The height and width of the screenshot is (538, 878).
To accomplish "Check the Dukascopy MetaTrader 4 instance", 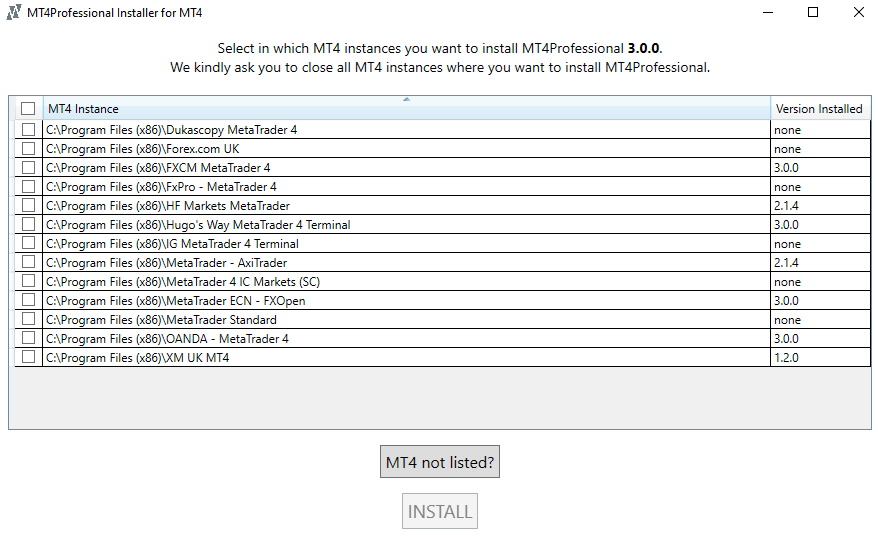I will [x=29, y=129].
